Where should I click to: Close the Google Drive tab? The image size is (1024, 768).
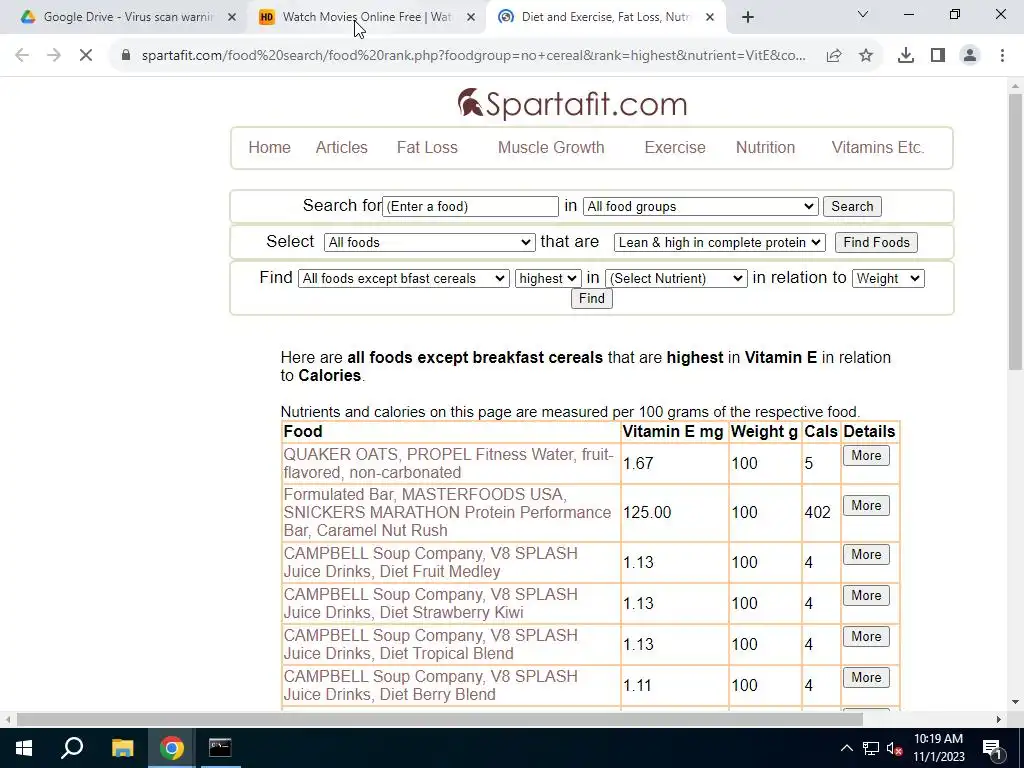(x=232, y=18)
